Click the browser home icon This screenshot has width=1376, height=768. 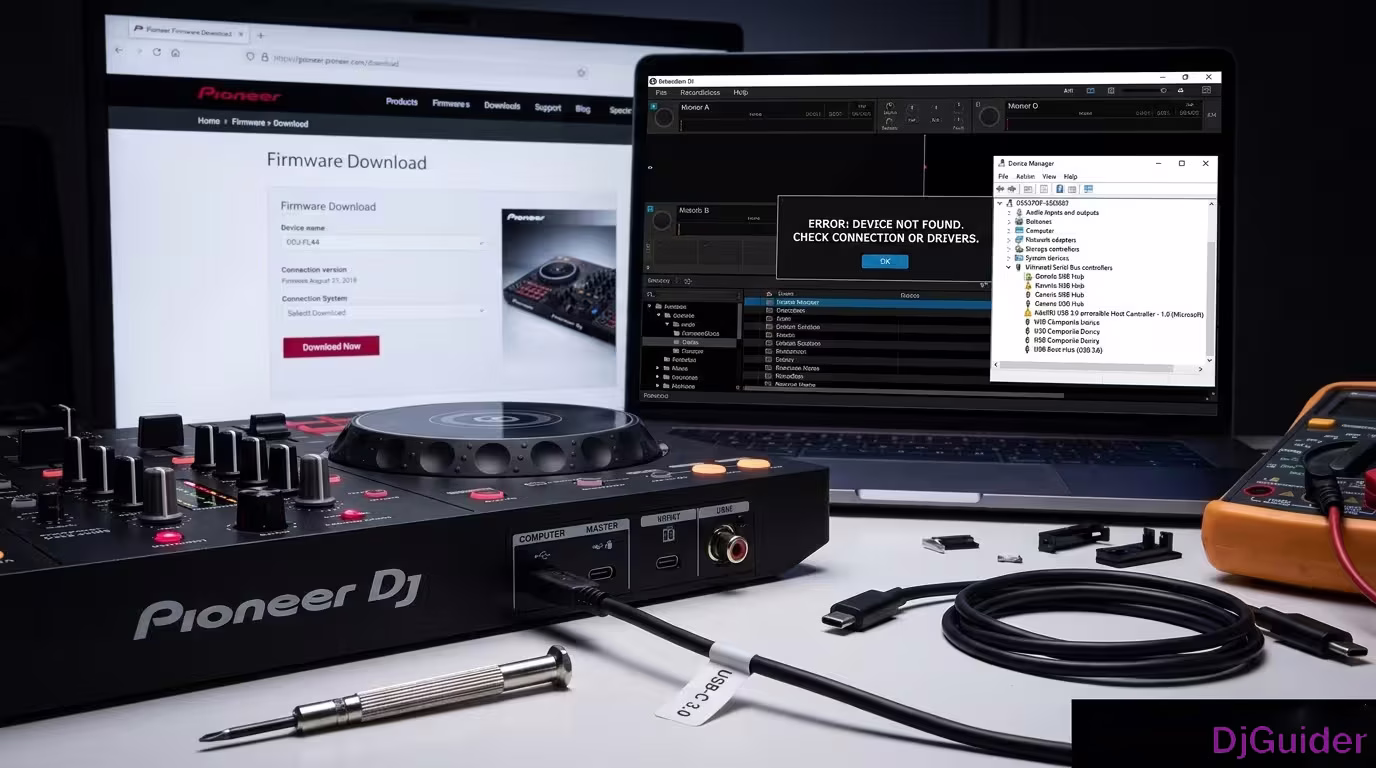point(175,53)
